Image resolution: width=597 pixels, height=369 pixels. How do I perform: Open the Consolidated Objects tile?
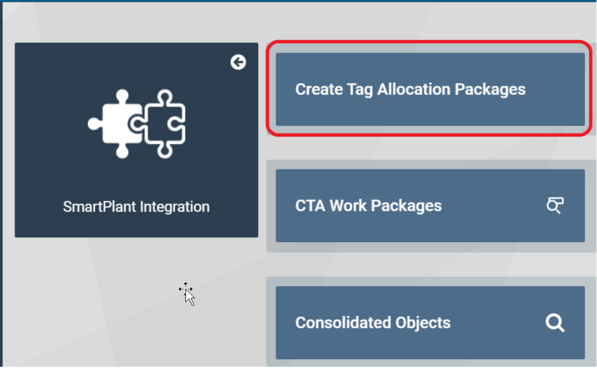pos(430,323)
